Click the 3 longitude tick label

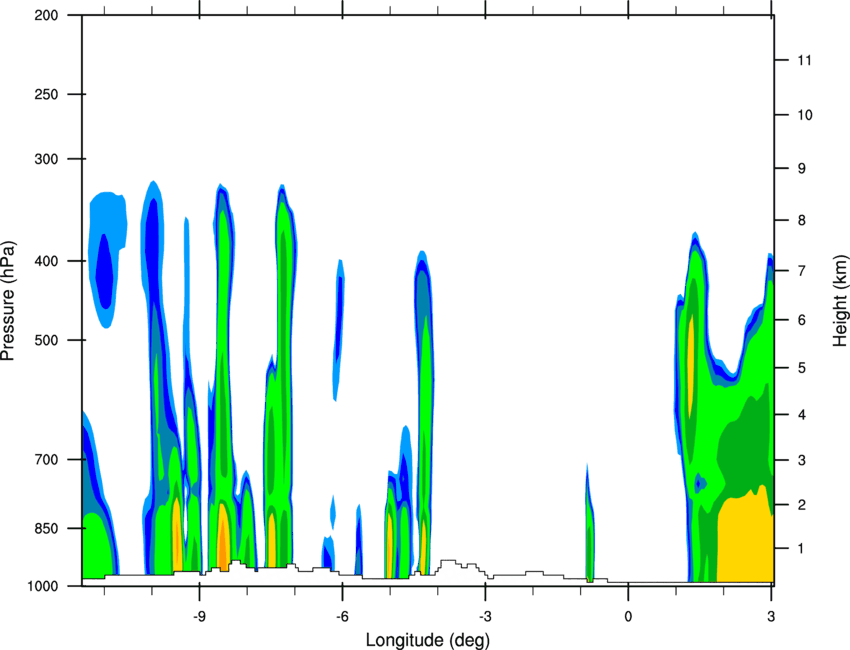pos(771,616)
